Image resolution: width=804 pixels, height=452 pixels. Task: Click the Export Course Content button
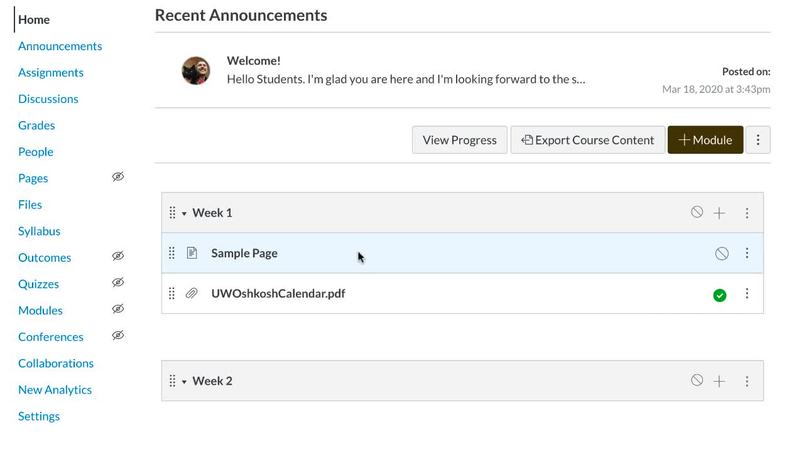click(x=587, y=140)
